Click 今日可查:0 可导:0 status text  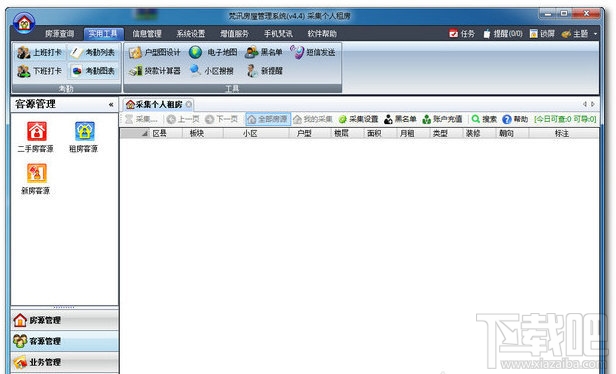point(565,119)
